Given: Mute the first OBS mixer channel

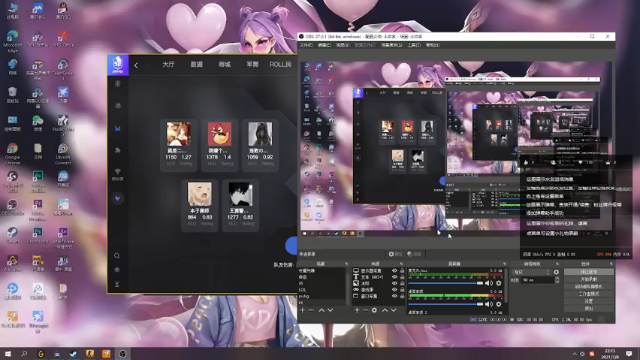Looking at the screenshot, I should [x=489, y=283].
